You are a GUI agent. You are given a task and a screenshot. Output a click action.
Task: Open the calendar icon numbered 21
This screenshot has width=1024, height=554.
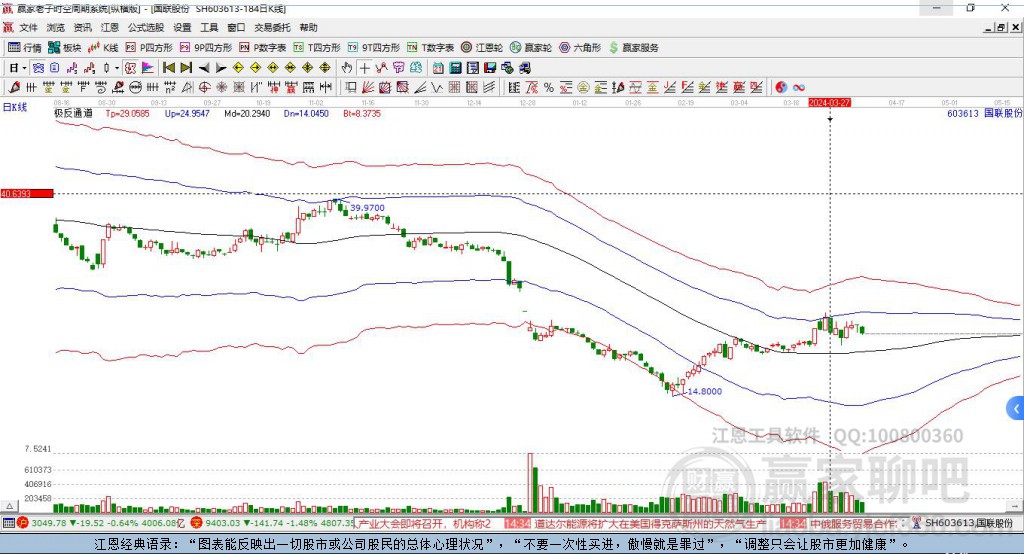coord(438,68)
